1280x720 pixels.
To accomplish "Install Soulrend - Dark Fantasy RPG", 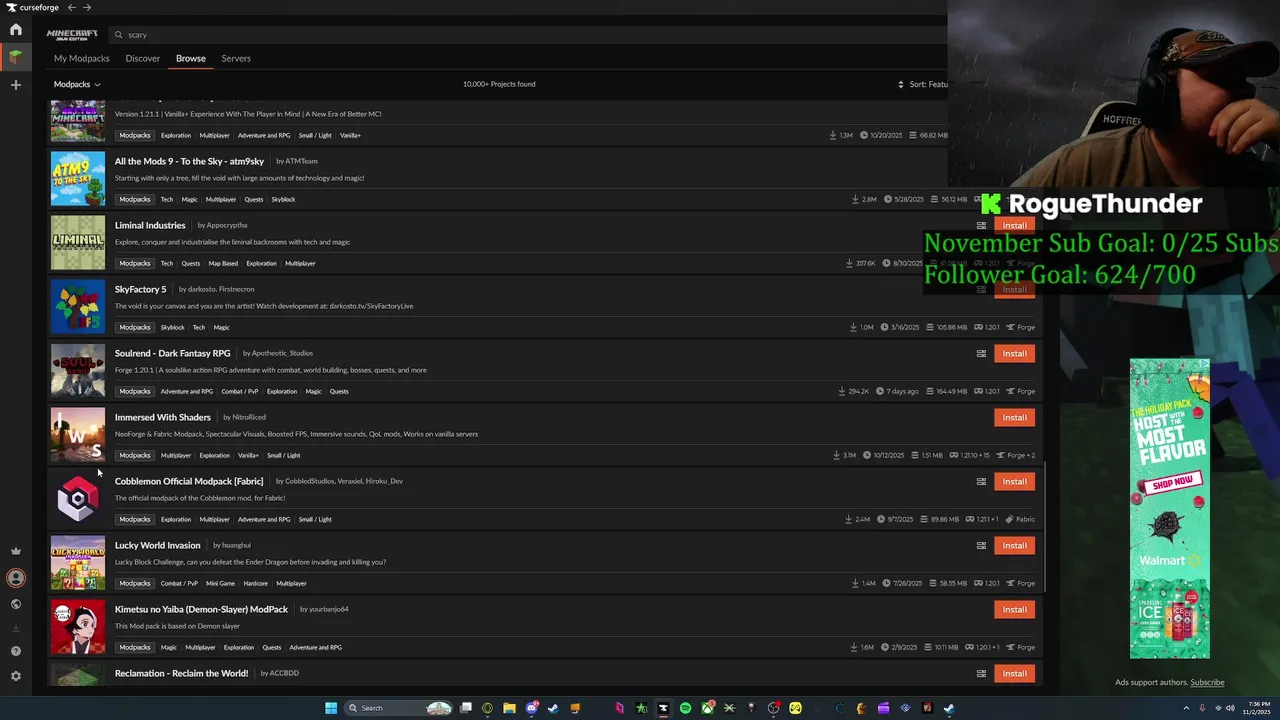I will tap(1014, 353).
